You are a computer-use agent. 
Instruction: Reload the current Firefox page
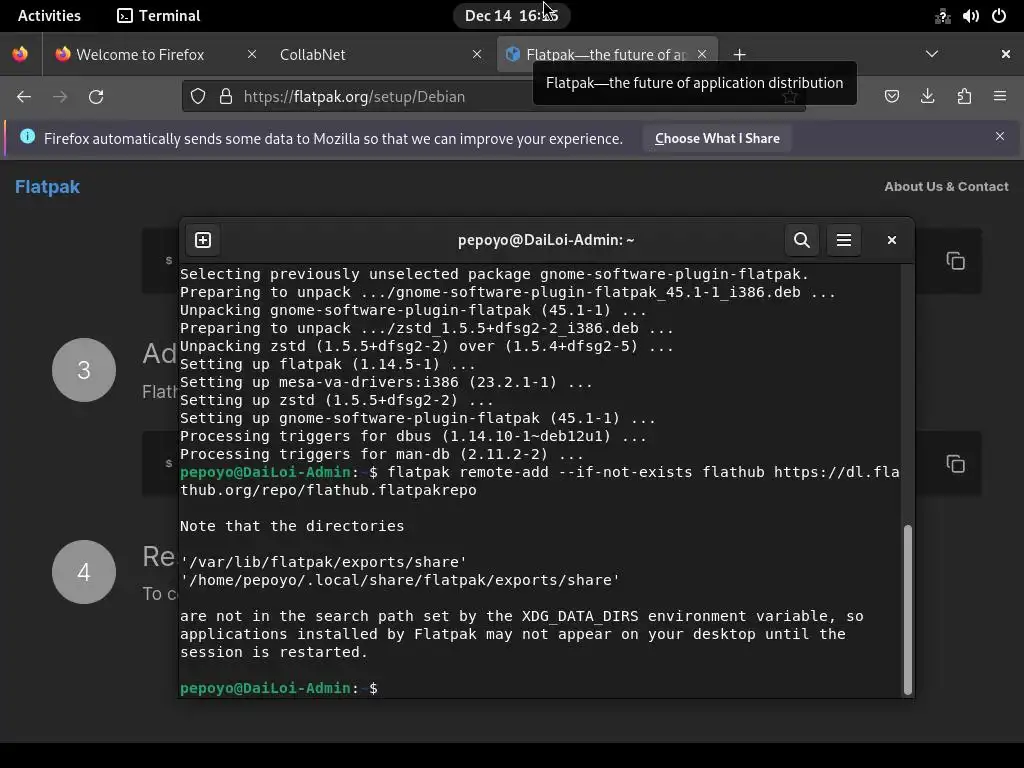click(x=96, y=97)
